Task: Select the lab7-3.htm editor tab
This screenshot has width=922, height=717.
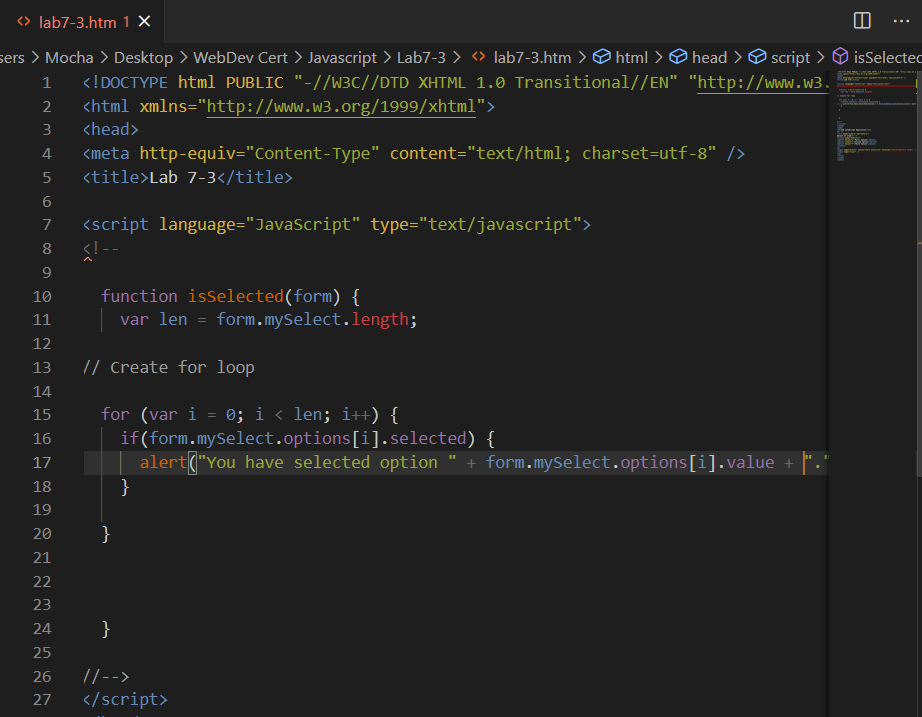Action: (82, 22)
